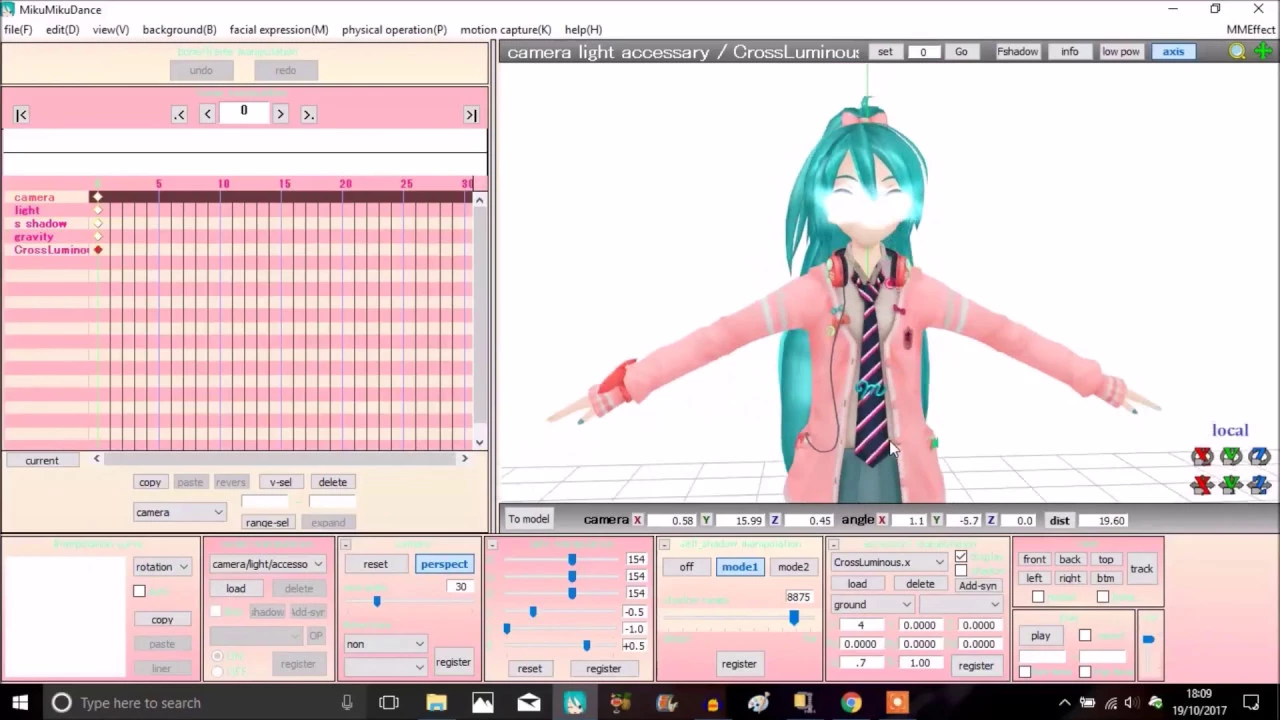Step back one frame arrow
This screenshot has height=720, width=1280.
[x=207, y=115]
